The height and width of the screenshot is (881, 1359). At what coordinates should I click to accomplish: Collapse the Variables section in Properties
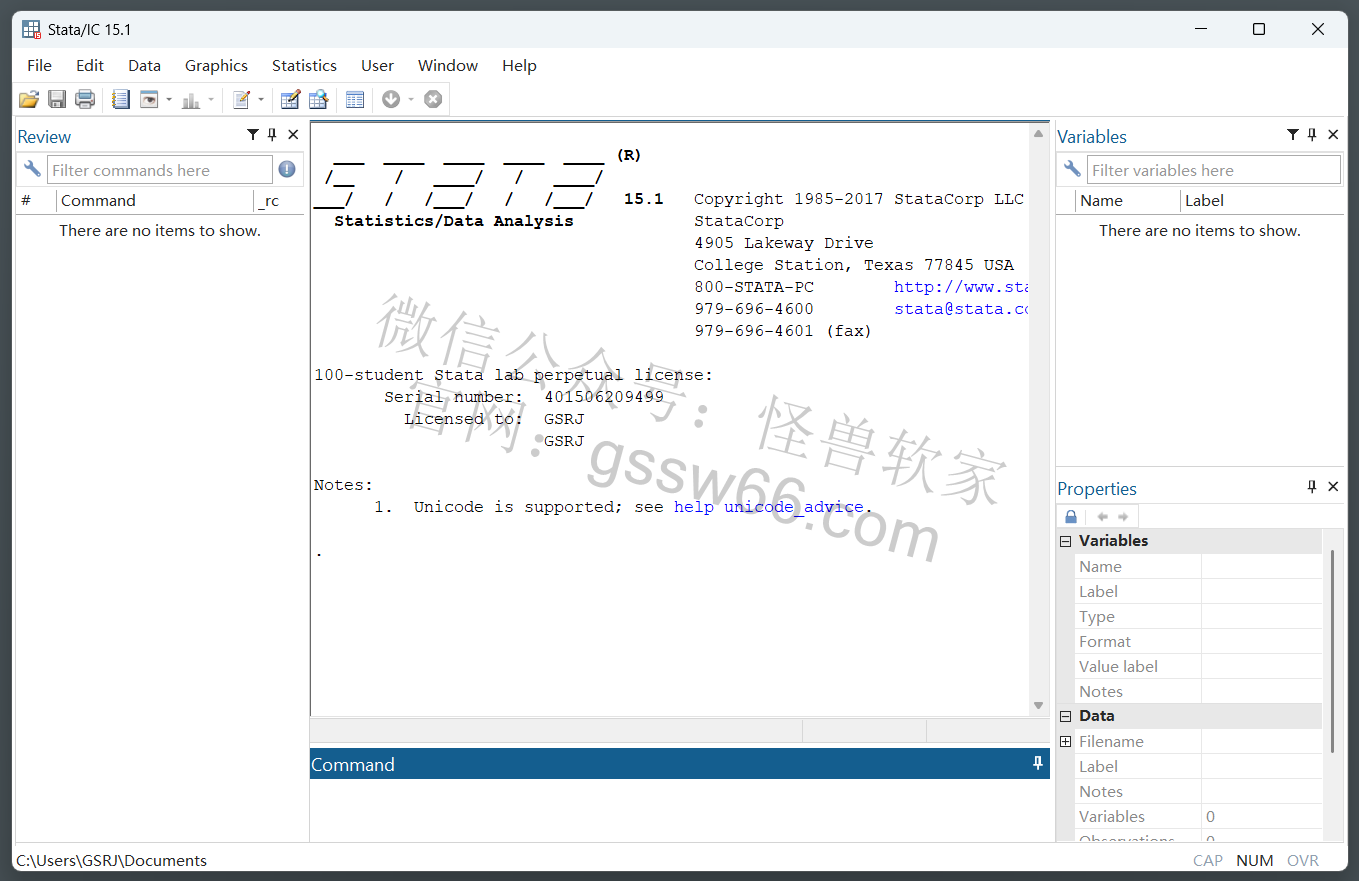point(1065,541)
